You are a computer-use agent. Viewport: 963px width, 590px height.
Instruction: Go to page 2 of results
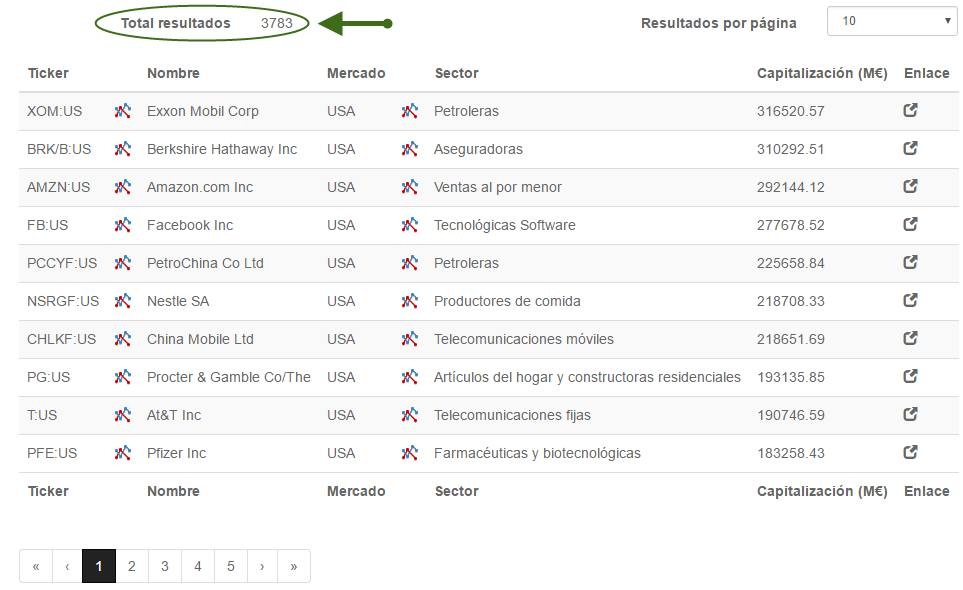click(x=131, y=566)
